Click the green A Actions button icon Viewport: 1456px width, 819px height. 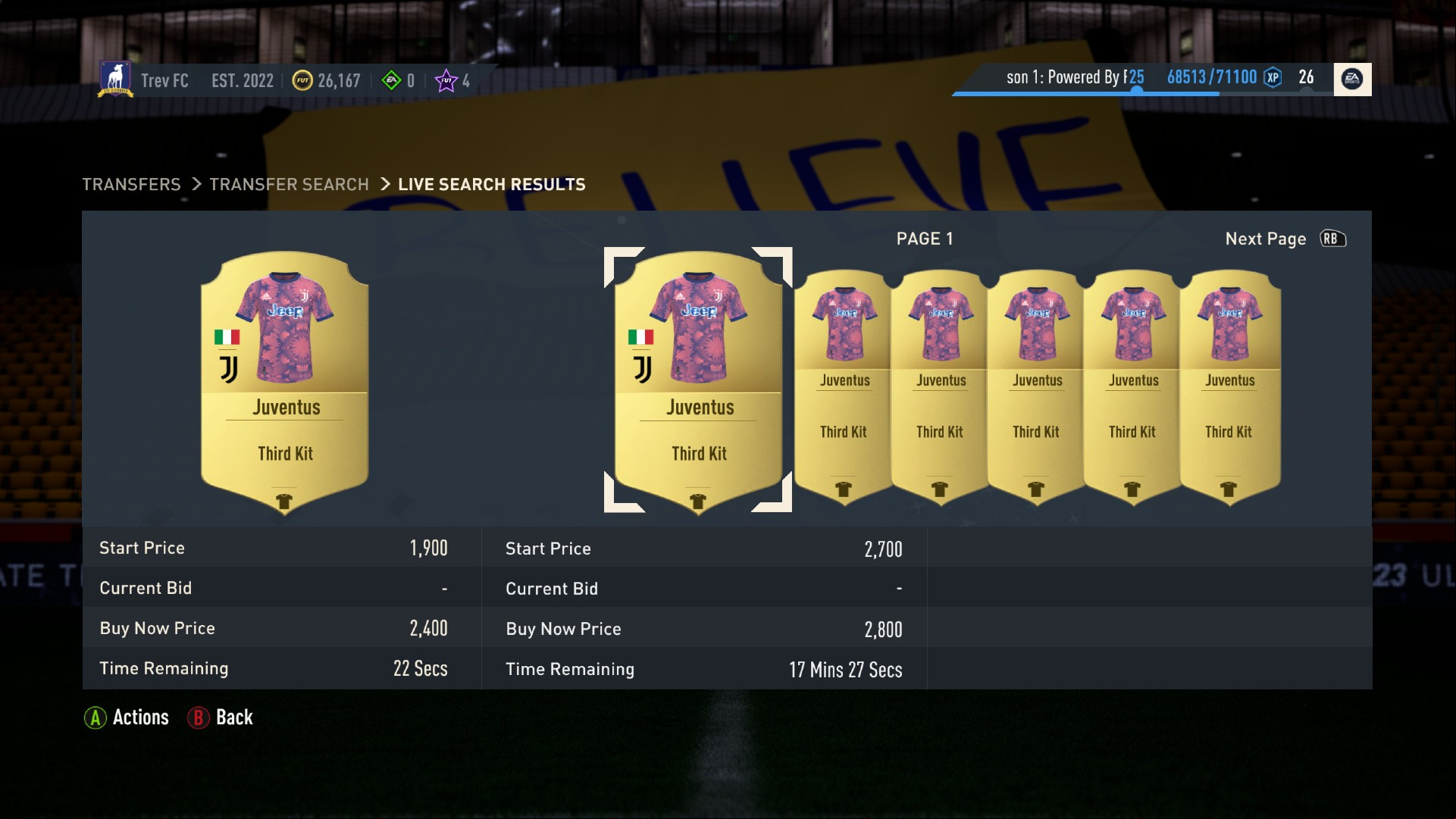(95, 717)
